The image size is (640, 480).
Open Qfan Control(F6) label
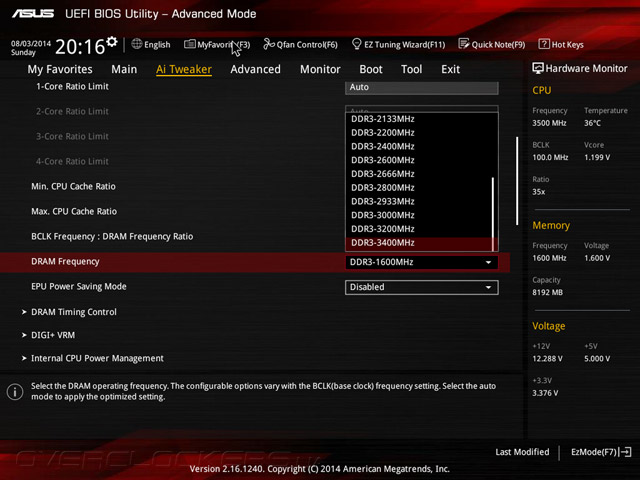click(307, 44)
